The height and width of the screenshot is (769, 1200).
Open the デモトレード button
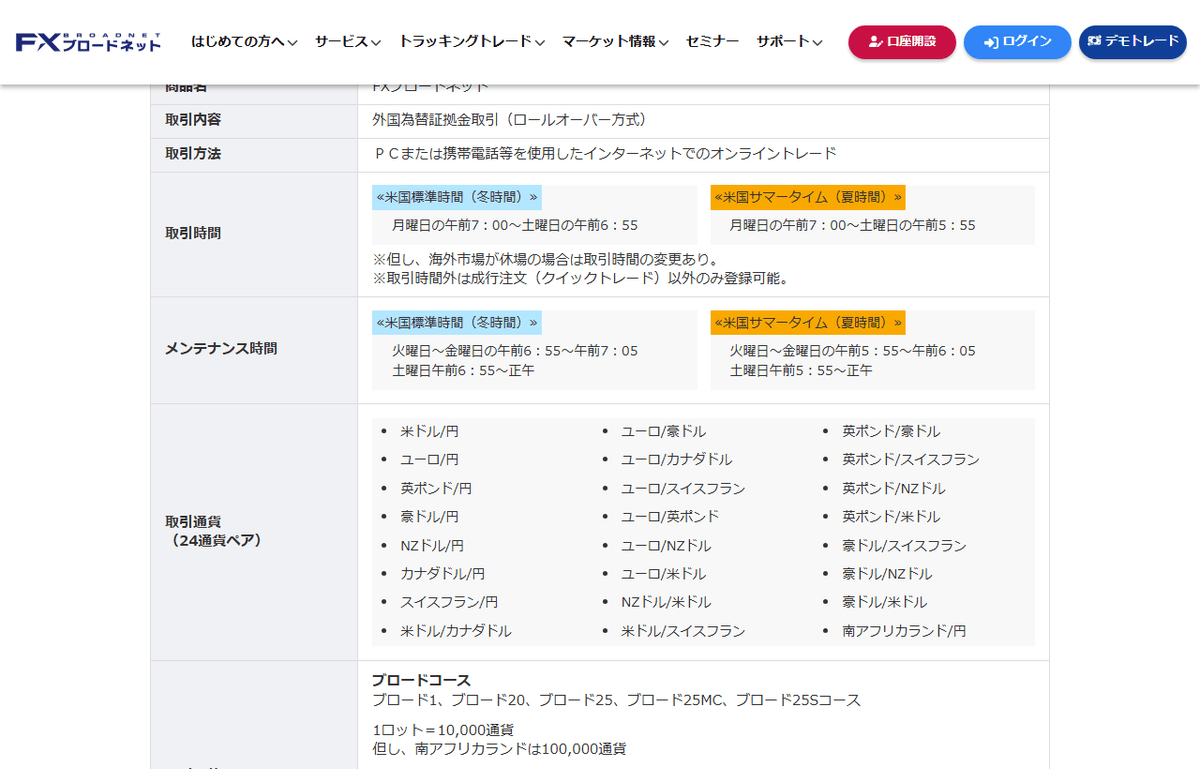pos(1132,42)
